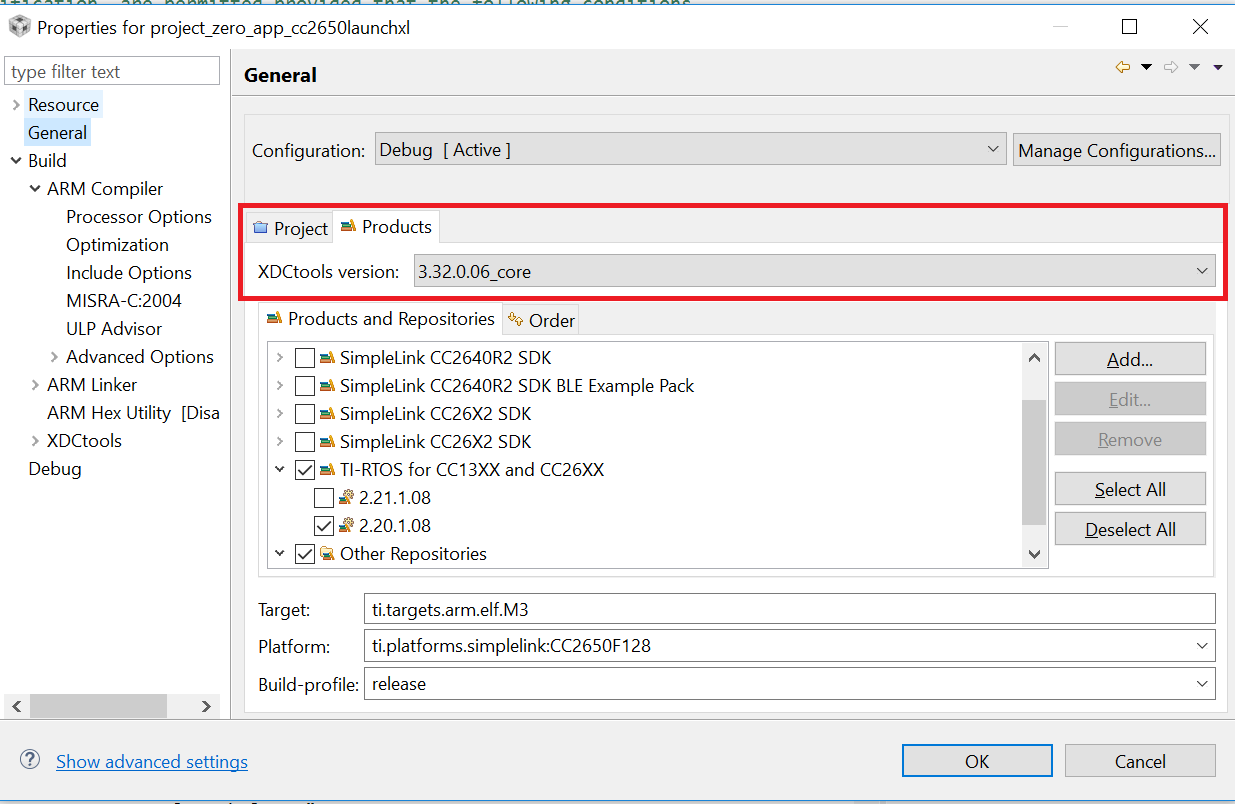Open the Show advanced settings link
1235x804 pixels.
coord(152,761)
